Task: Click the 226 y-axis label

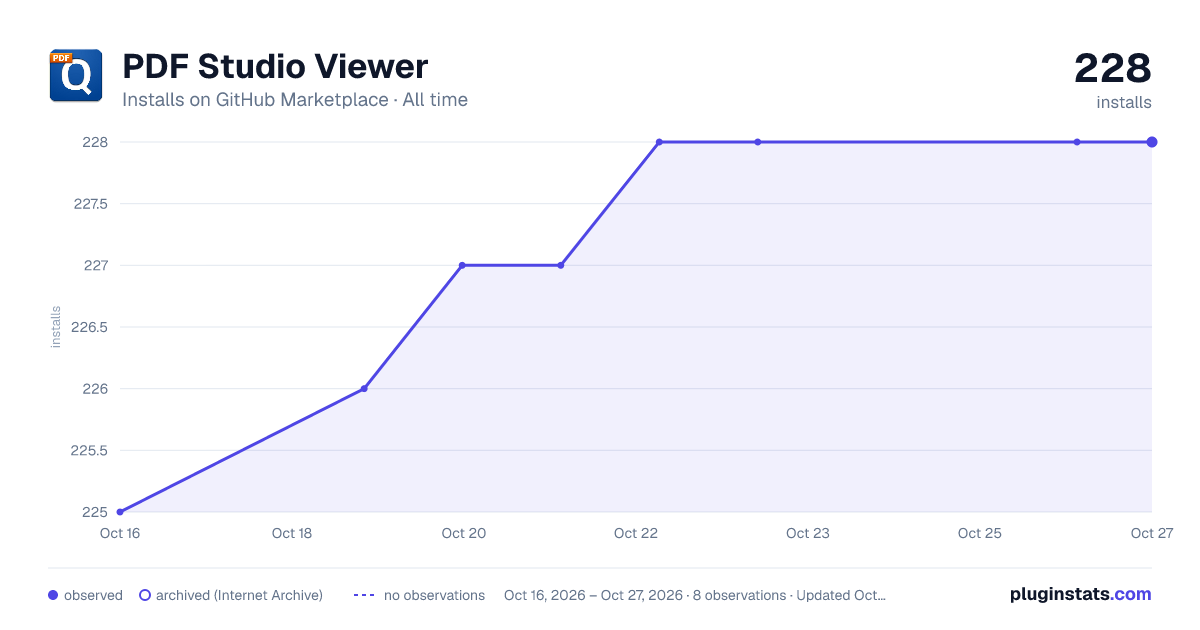Action: tap(95, 389)
